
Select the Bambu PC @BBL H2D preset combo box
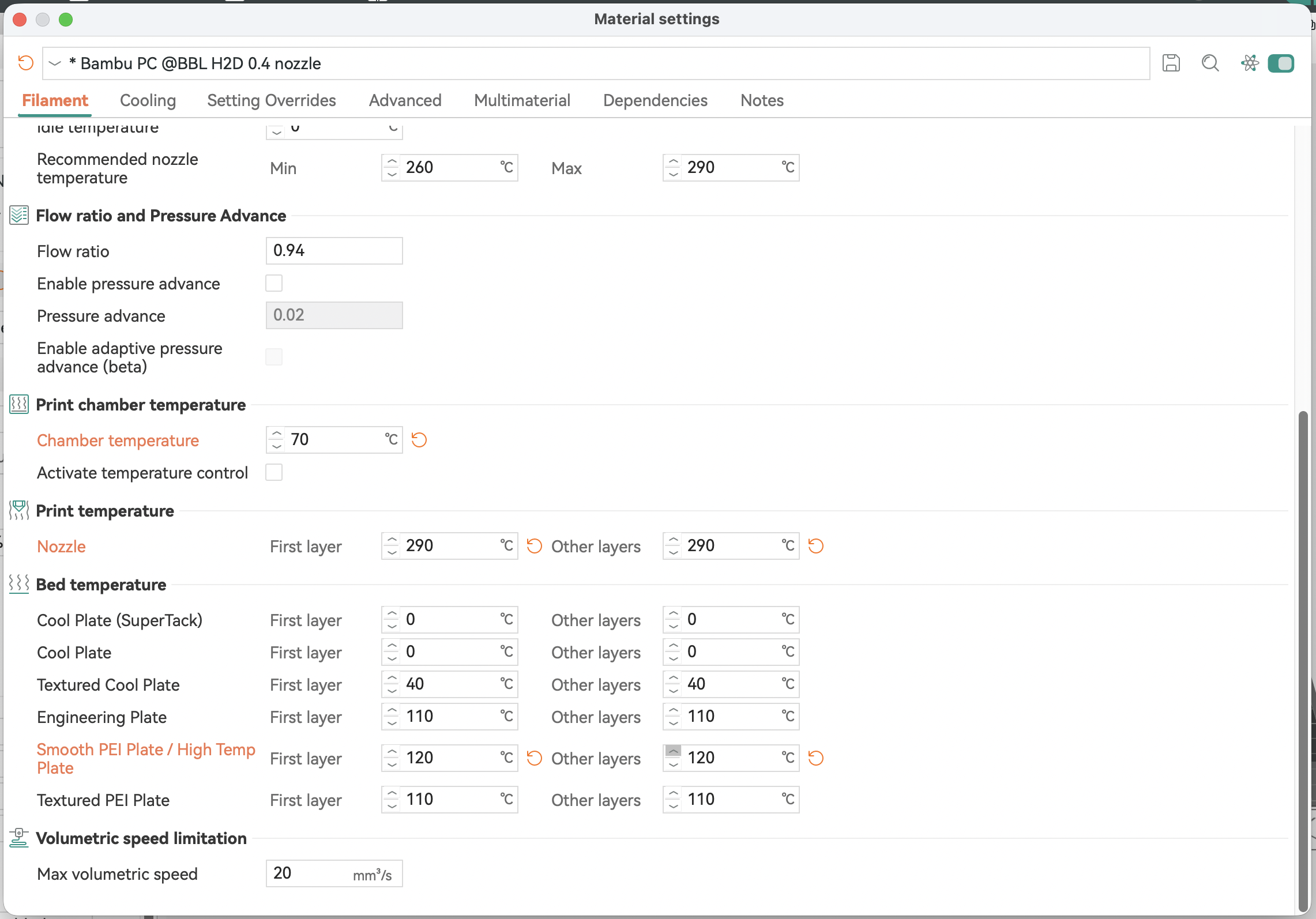tap(596, 63)
